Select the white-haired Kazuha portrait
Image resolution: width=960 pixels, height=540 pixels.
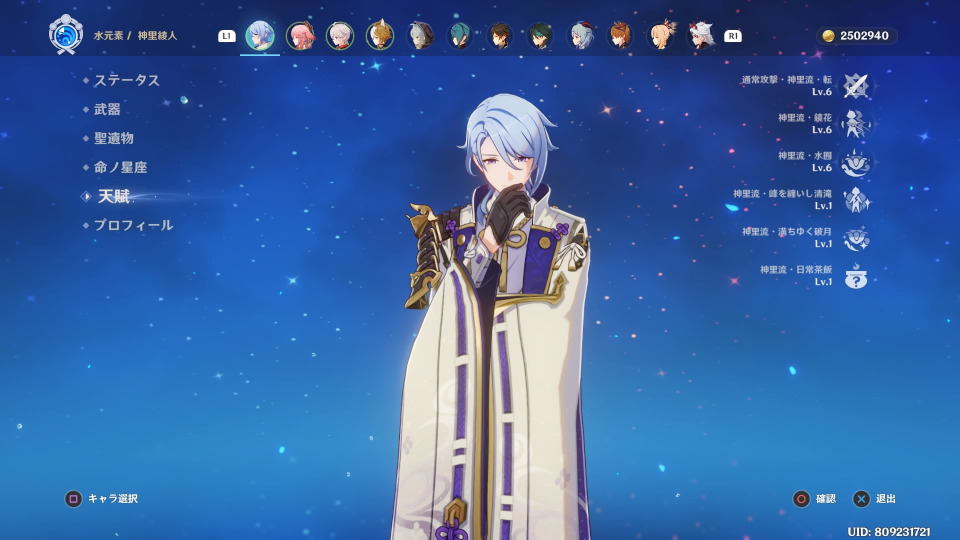click(340, 36)
